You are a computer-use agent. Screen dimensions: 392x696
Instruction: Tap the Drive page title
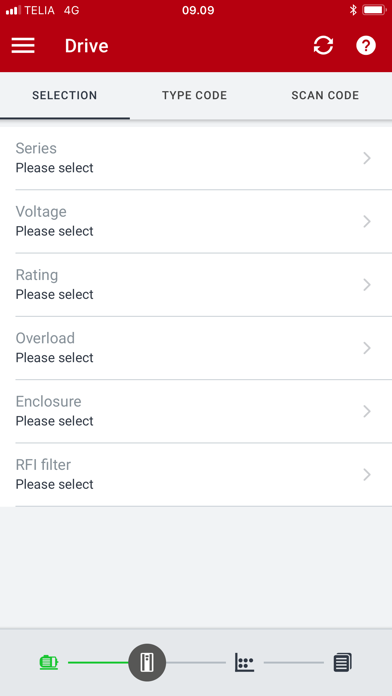click(87, 46)
